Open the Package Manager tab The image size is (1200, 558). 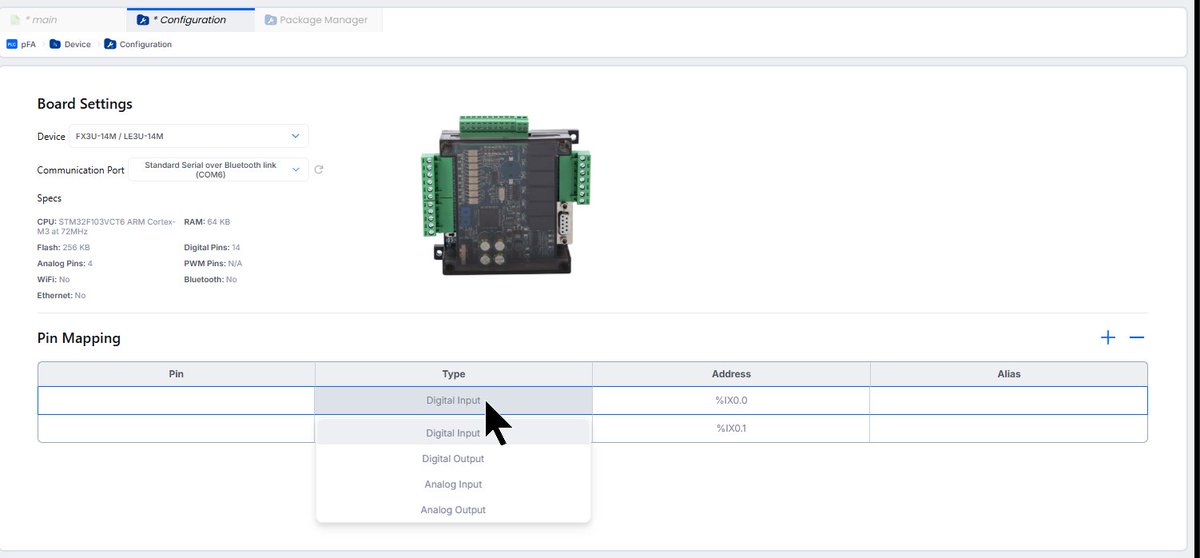click(318, 19)
